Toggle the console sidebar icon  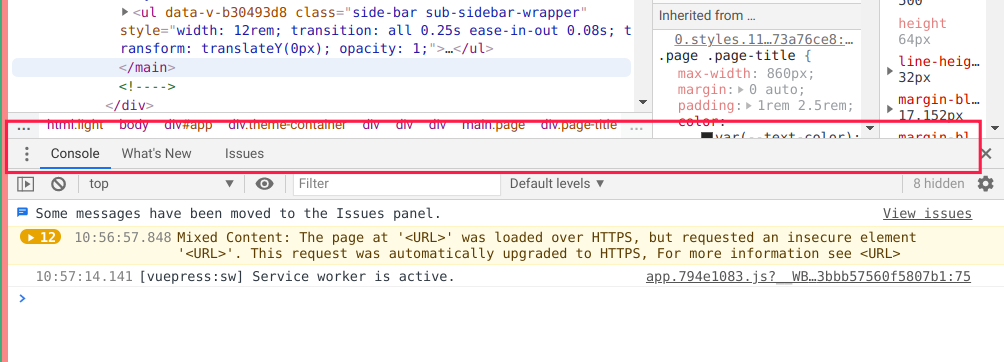click(25, 184)
